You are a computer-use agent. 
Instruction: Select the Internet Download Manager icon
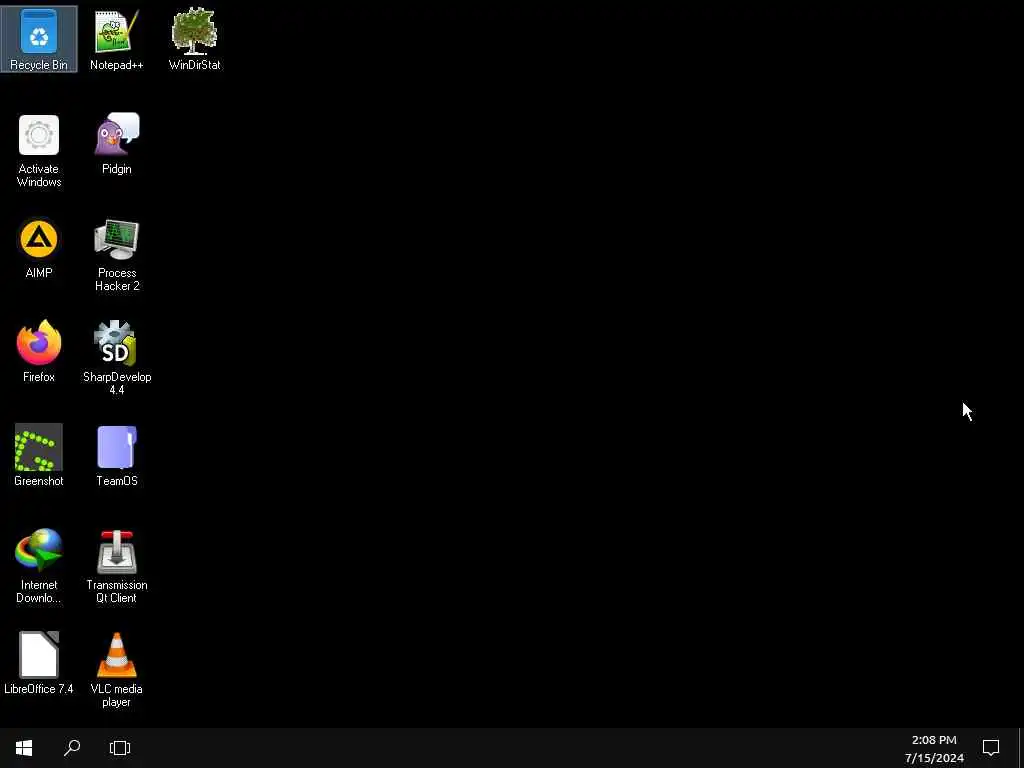39,551
